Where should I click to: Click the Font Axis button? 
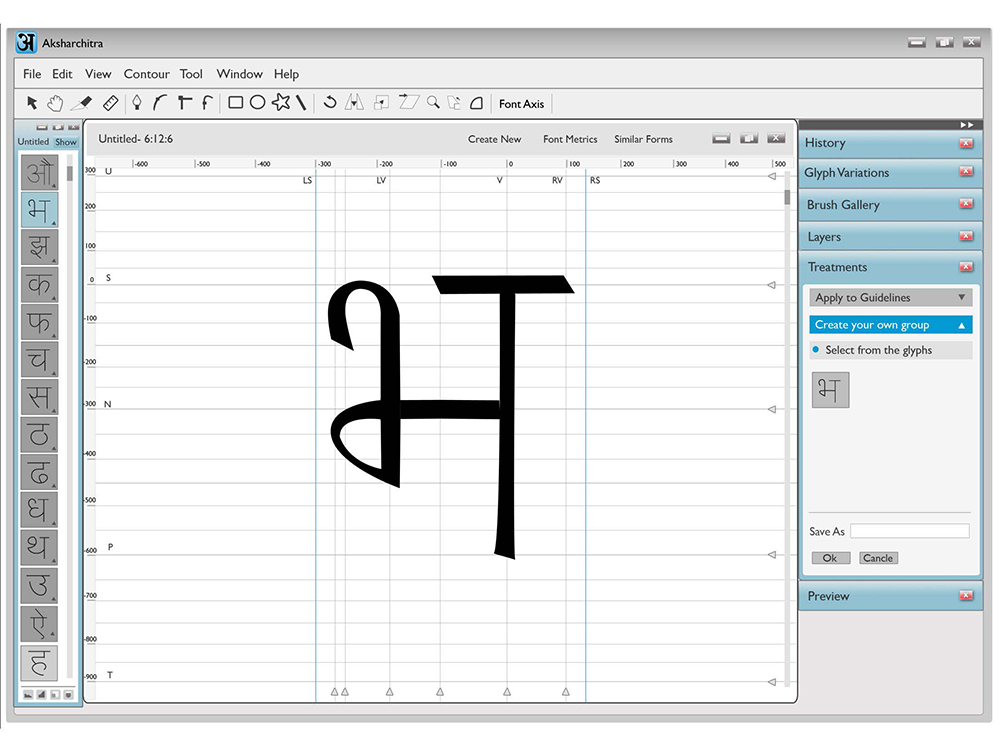(521, 104)
